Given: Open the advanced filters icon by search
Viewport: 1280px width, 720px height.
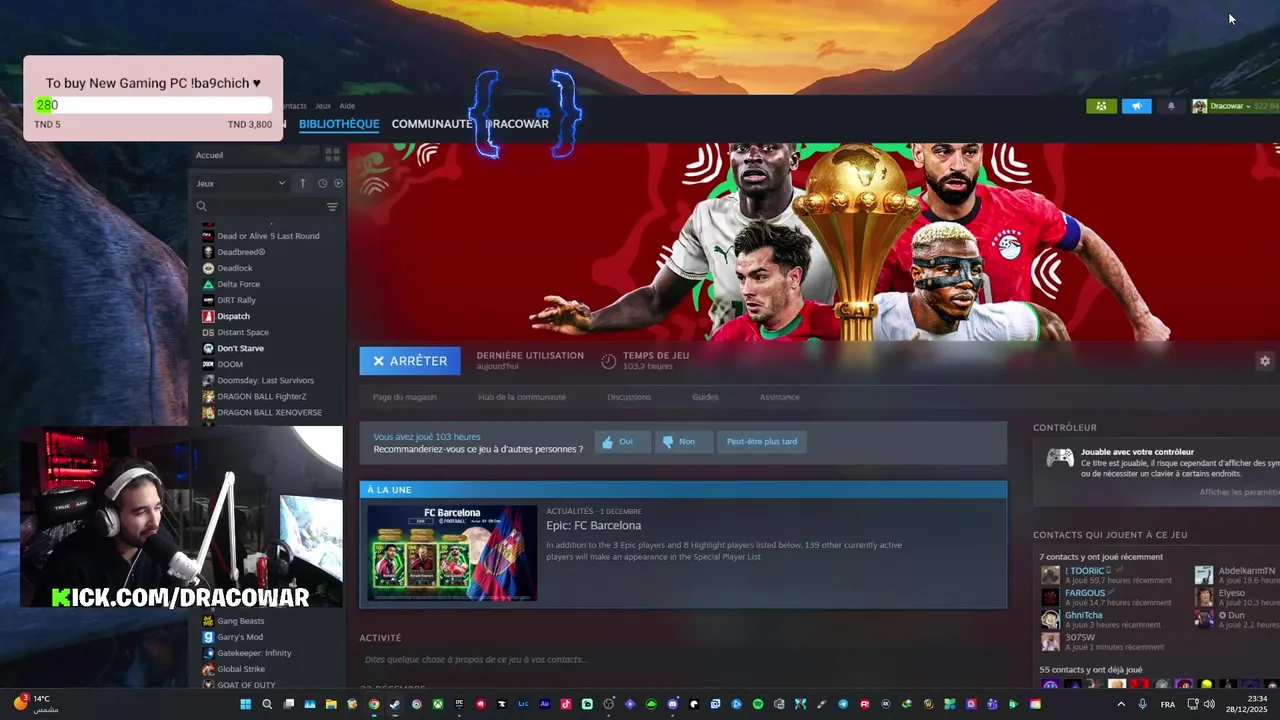Looking at the screenshot, I should tap(332, 207).
